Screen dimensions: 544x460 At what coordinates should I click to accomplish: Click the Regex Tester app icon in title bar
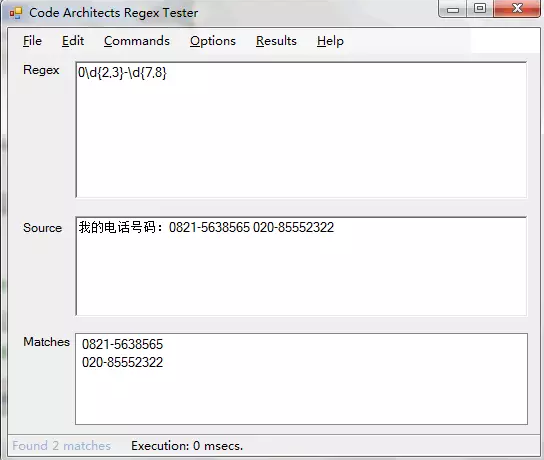tap(16, 13)
